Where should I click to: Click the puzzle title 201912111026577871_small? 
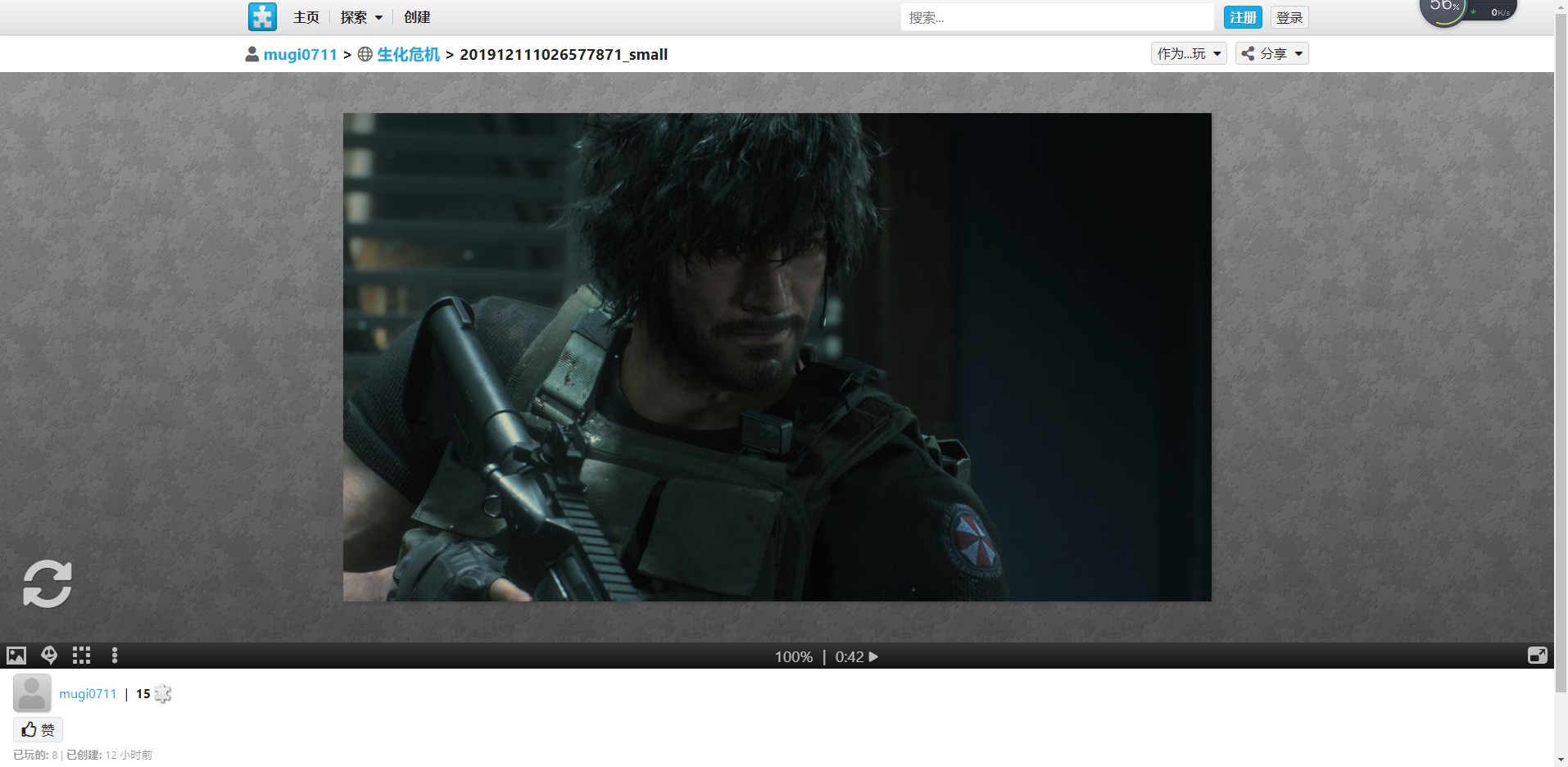[564, 55]
